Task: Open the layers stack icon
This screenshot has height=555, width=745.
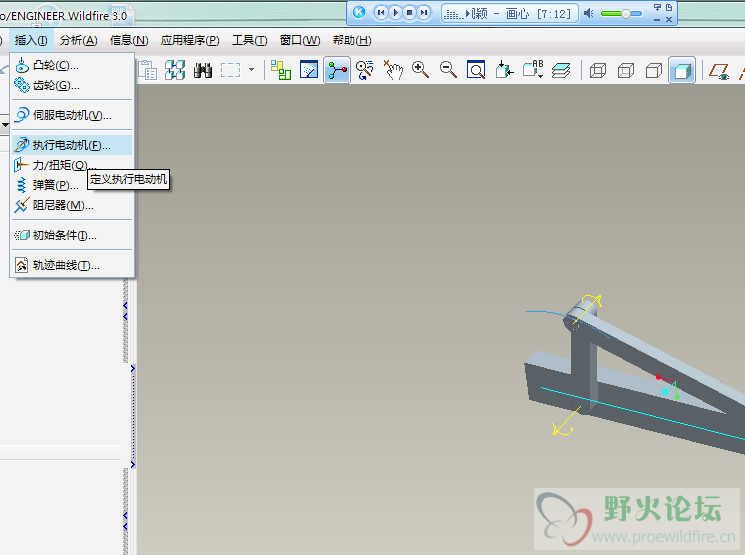Action: point(562,70)
